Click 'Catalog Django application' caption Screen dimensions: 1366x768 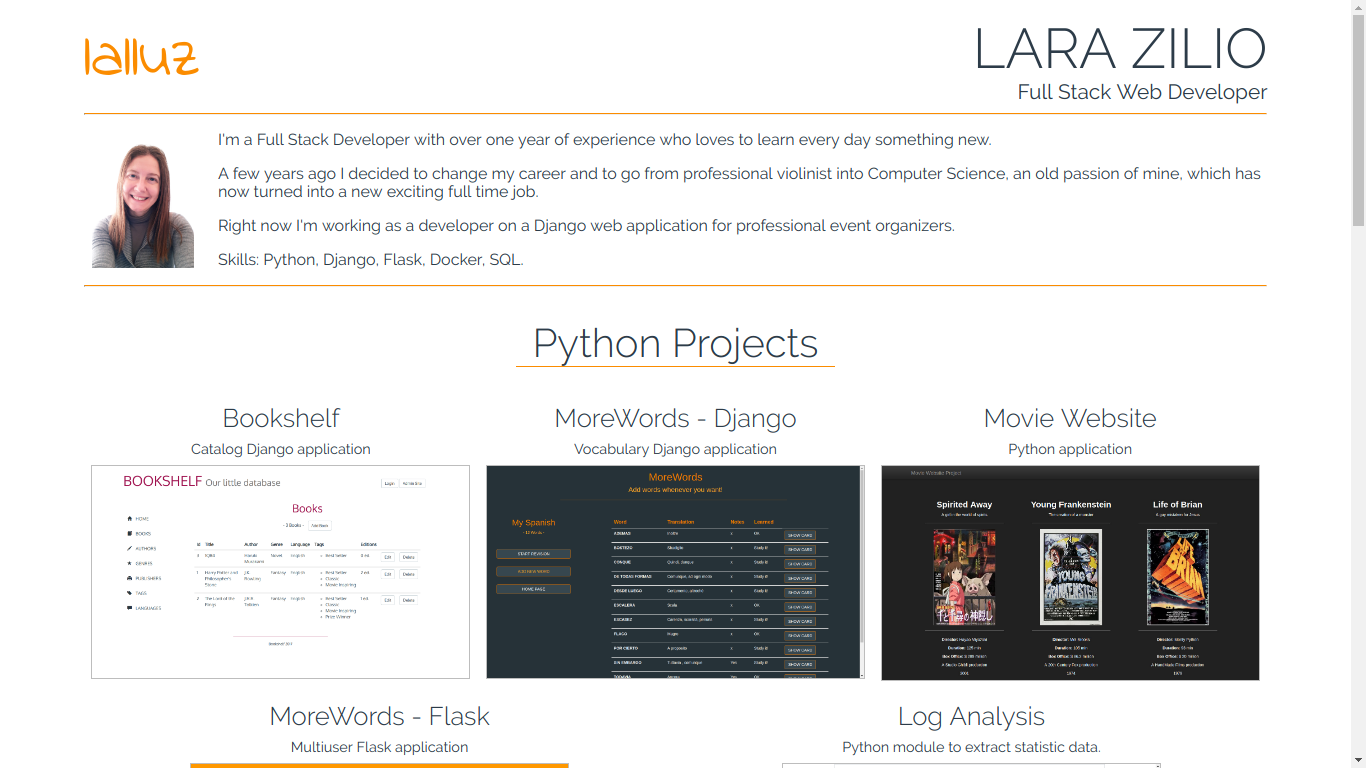[281, 449]
